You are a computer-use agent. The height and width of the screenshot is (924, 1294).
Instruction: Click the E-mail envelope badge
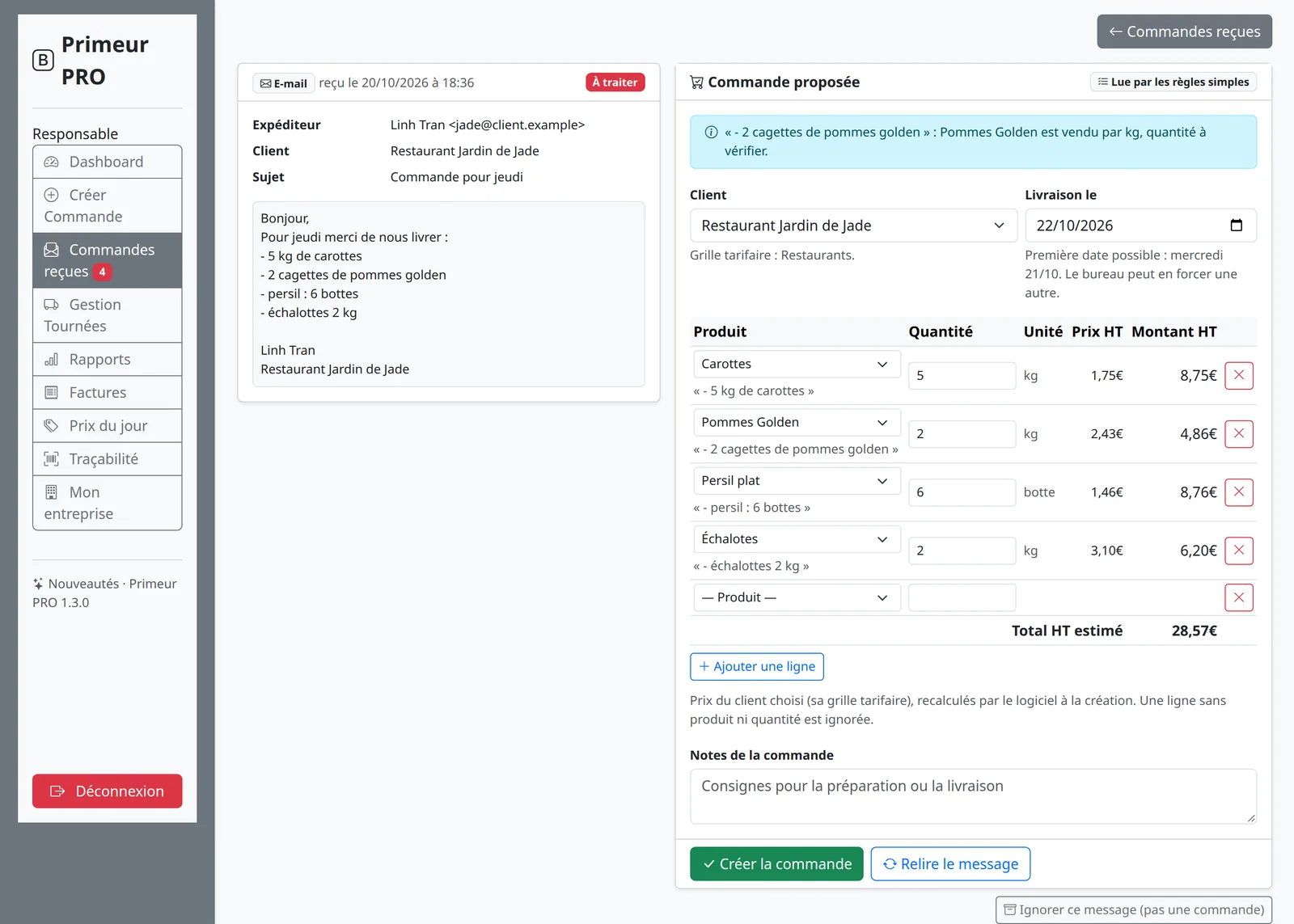[283, 83]
